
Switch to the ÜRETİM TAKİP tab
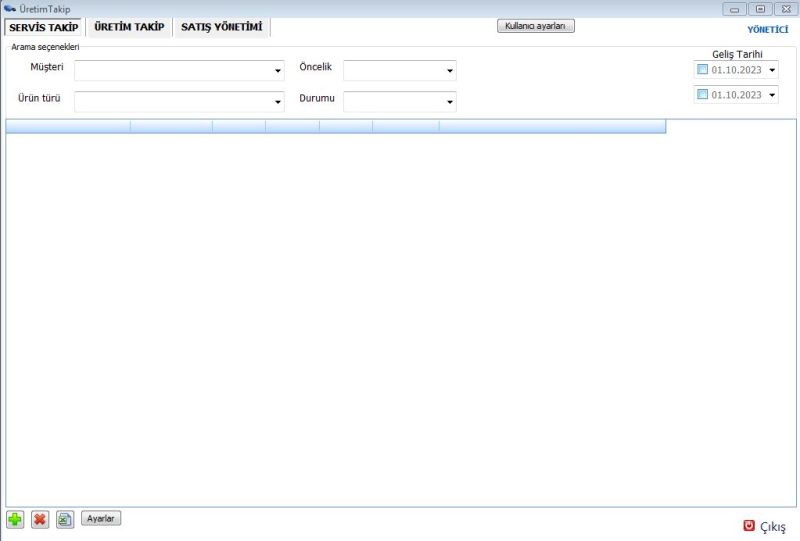pos(129,27)
